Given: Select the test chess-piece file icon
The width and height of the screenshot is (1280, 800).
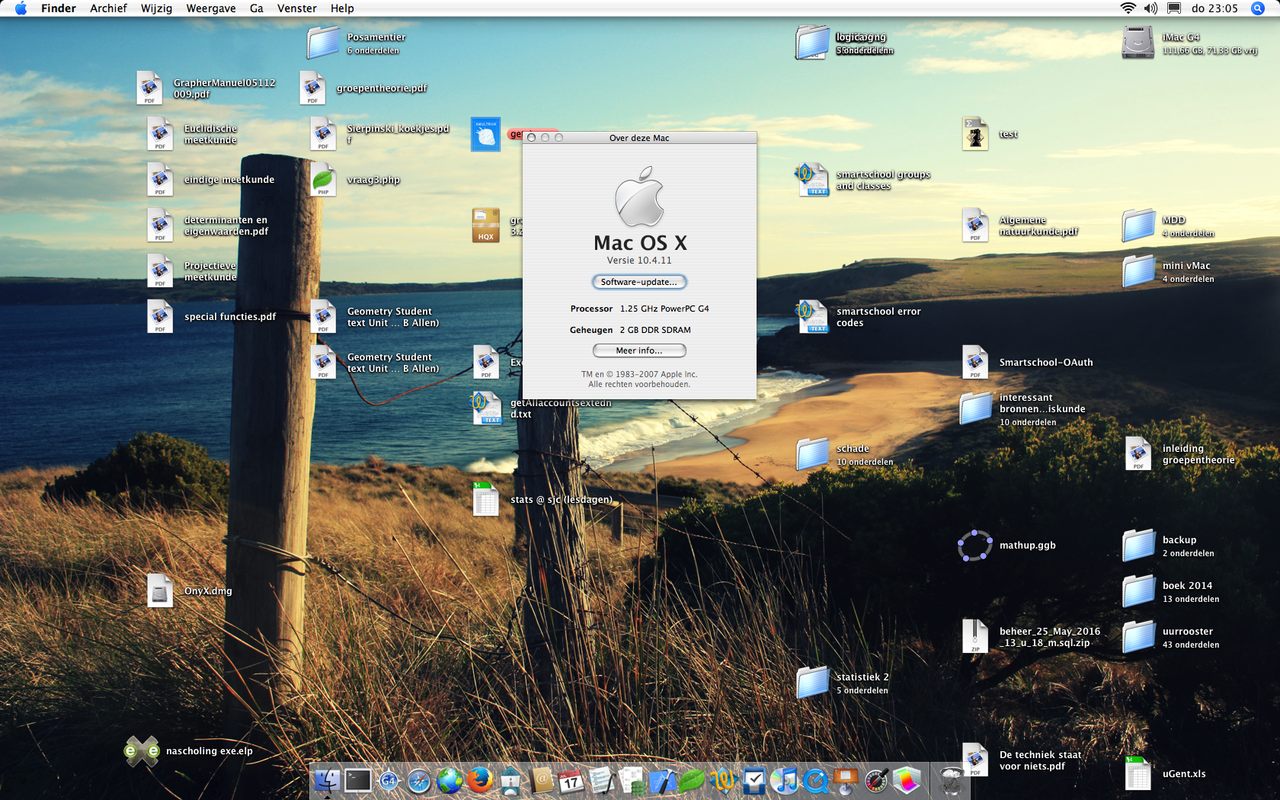Looking at the screenshot, I should coord(975,134).
